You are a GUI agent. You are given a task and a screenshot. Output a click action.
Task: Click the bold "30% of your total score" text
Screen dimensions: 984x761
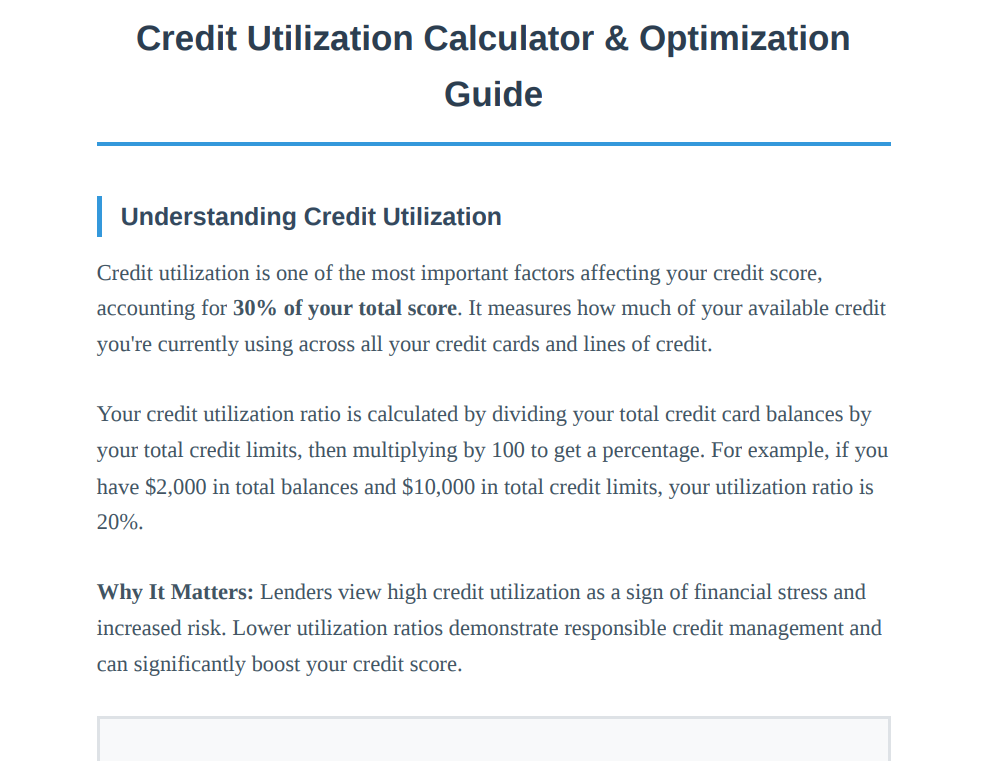point(345,308)
